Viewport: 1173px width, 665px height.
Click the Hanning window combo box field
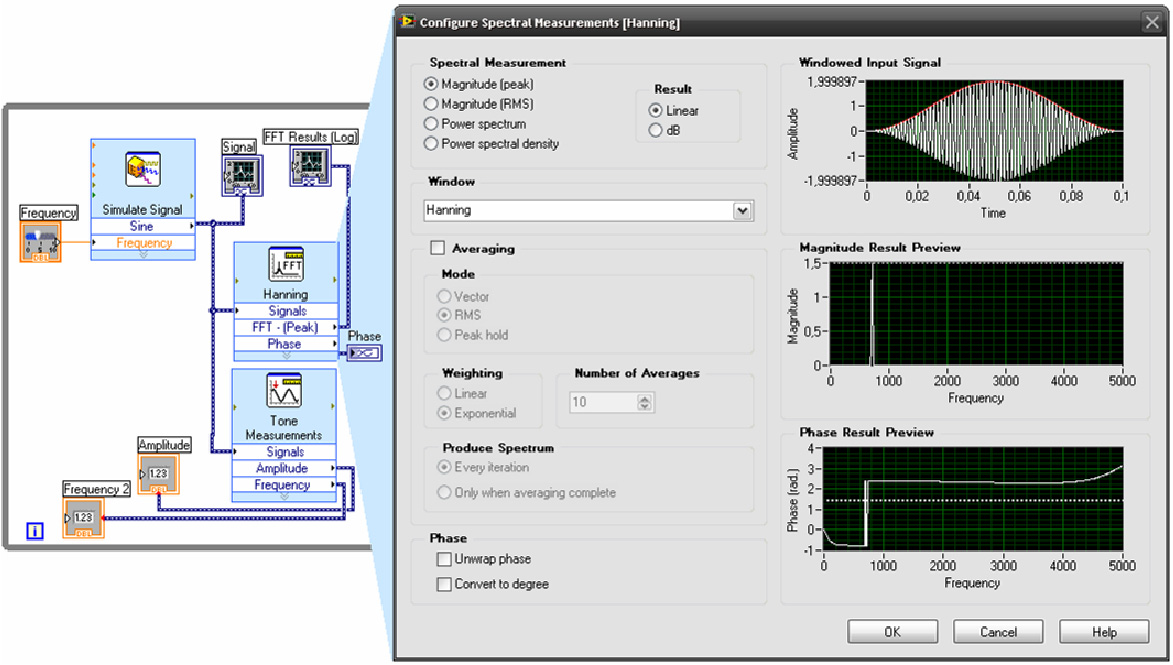click(588, 211)
